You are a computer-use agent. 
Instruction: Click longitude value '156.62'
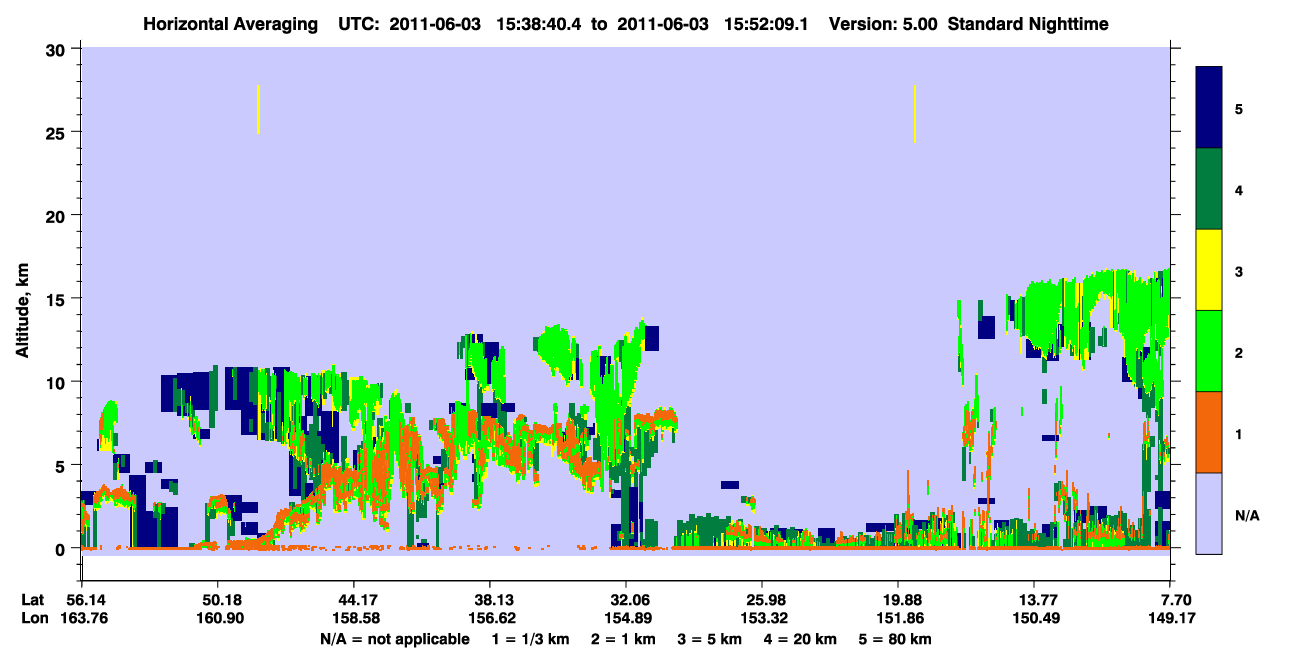click(490, 619)
